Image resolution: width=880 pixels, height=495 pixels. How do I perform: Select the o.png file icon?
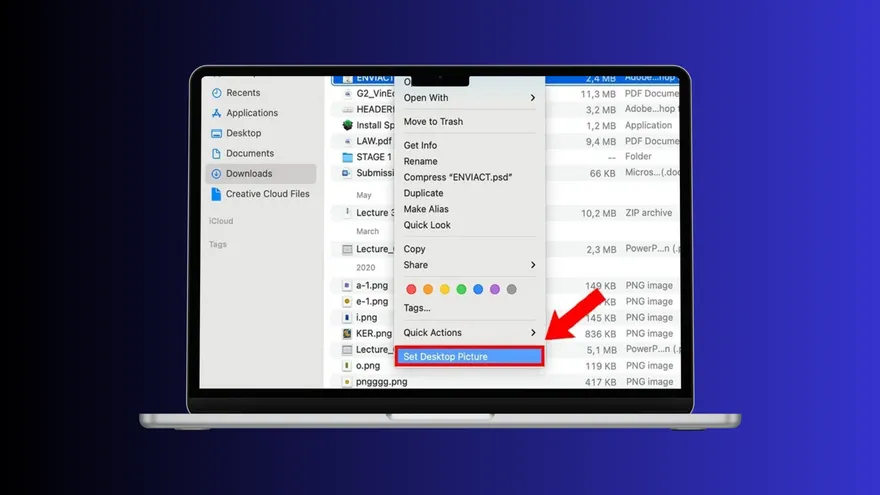347,365
